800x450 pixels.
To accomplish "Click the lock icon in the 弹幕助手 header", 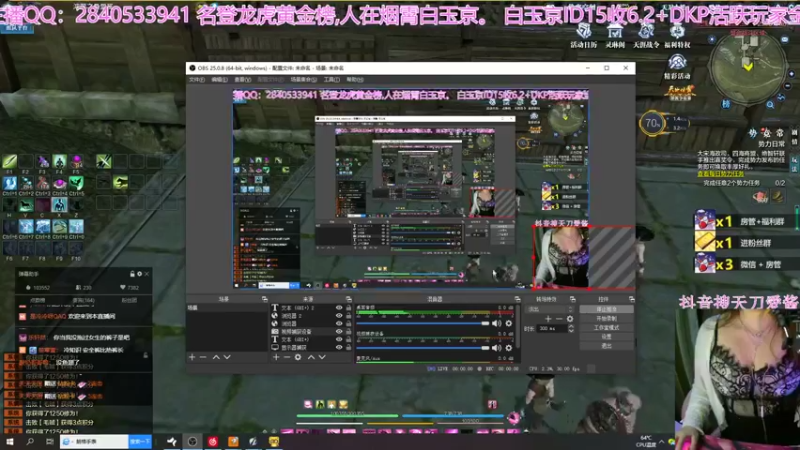I will [x=132, y=274].
